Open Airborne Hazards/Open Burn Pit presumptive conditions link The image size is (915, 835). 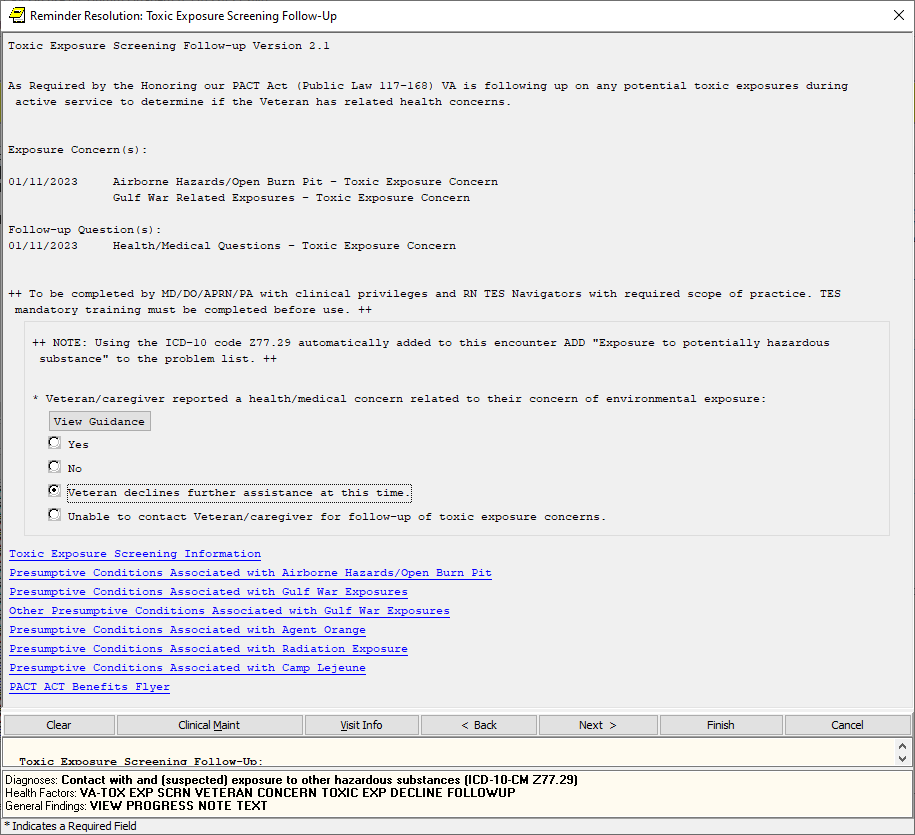[x=250, y=573]
